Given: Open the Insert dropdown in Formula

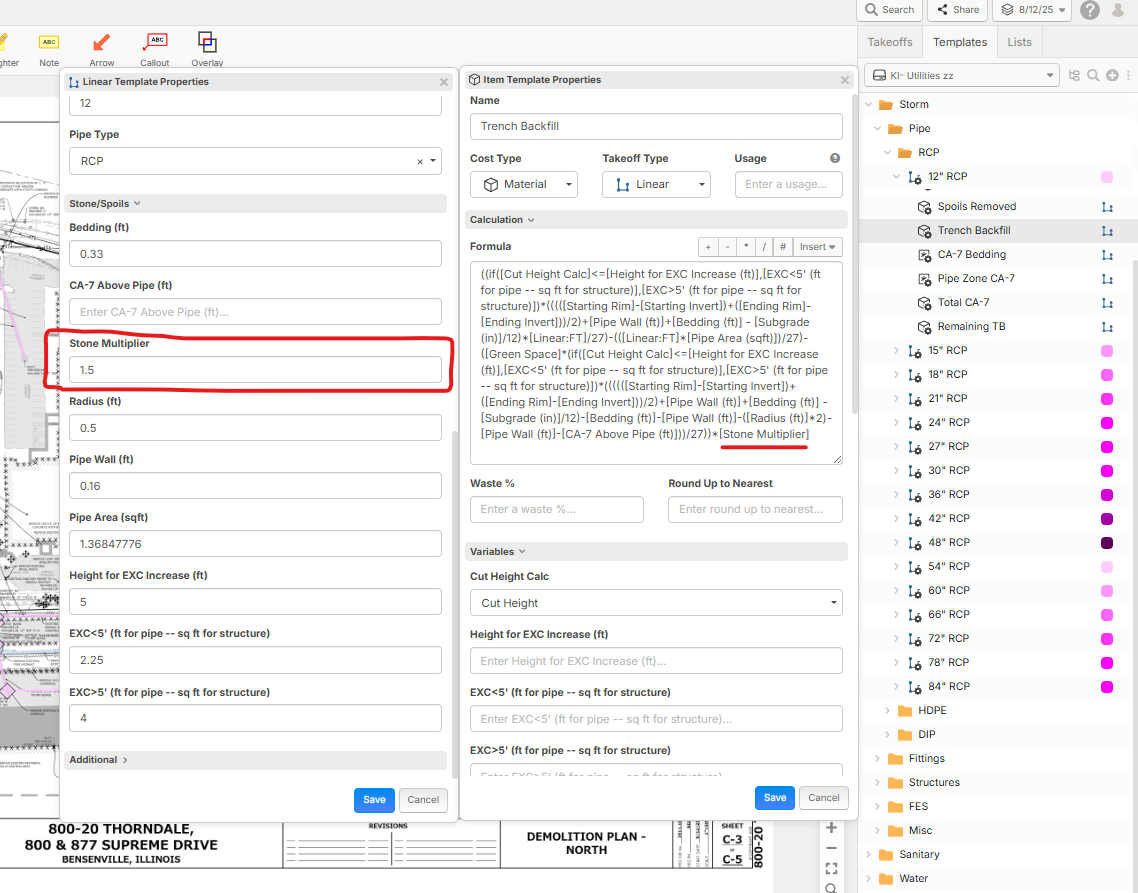Looking at the screenshot, I should click(818, 247).
